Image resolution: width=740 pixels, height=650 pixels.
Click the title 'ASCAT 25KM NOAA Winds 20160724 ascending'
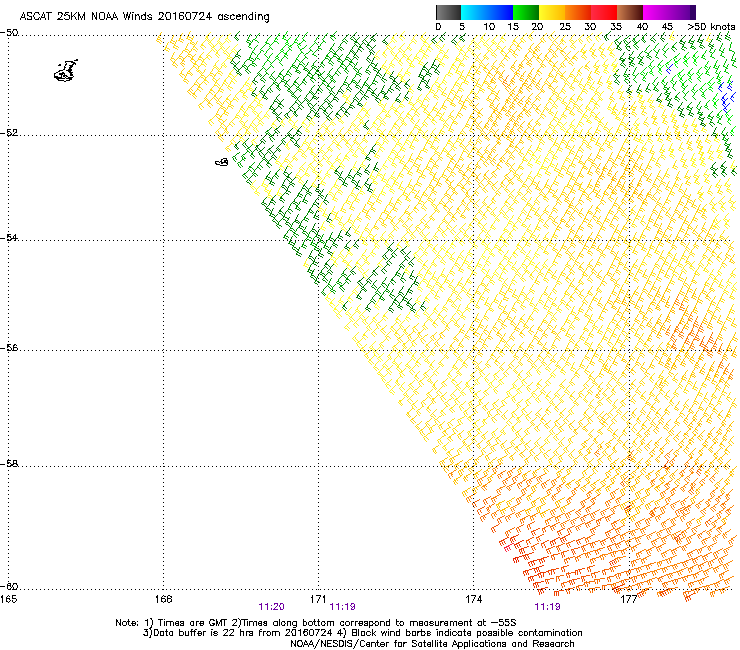coord(144,17)
